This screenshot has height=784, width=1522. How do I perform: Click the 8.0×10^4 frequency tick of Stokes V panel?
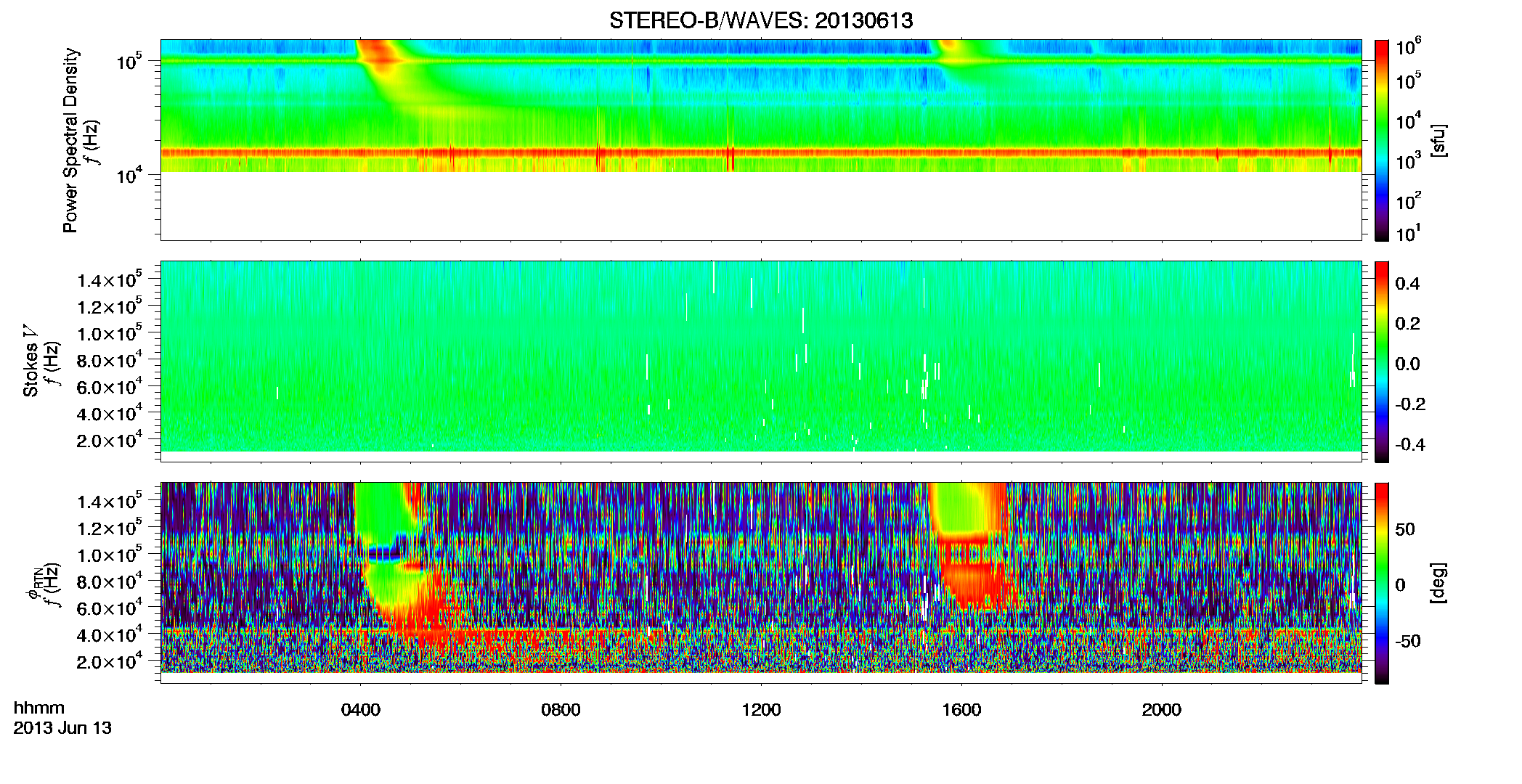(110, 360)
